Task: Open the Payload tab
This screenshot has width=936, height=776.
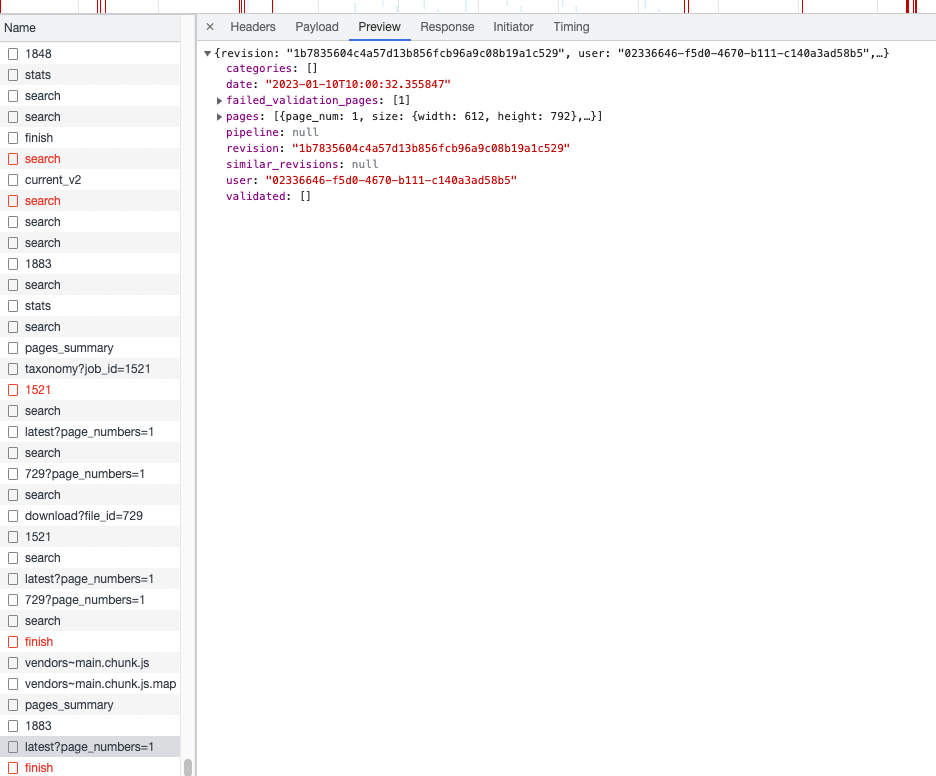Action: [x=317, y=27]
